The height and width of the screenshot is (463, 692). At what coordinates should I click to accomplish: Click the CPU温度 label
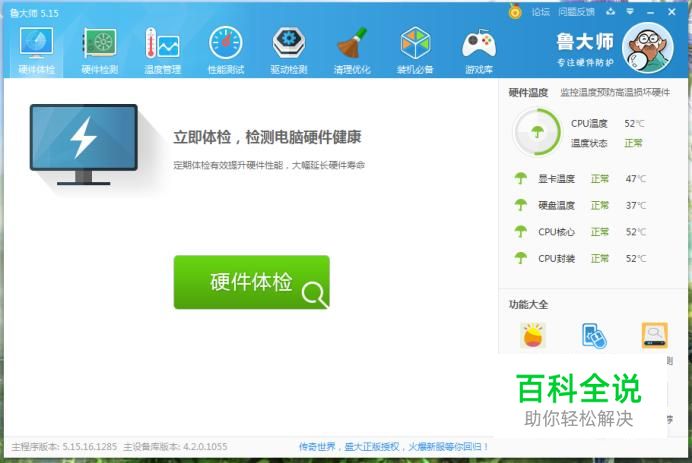pos(589,124)
